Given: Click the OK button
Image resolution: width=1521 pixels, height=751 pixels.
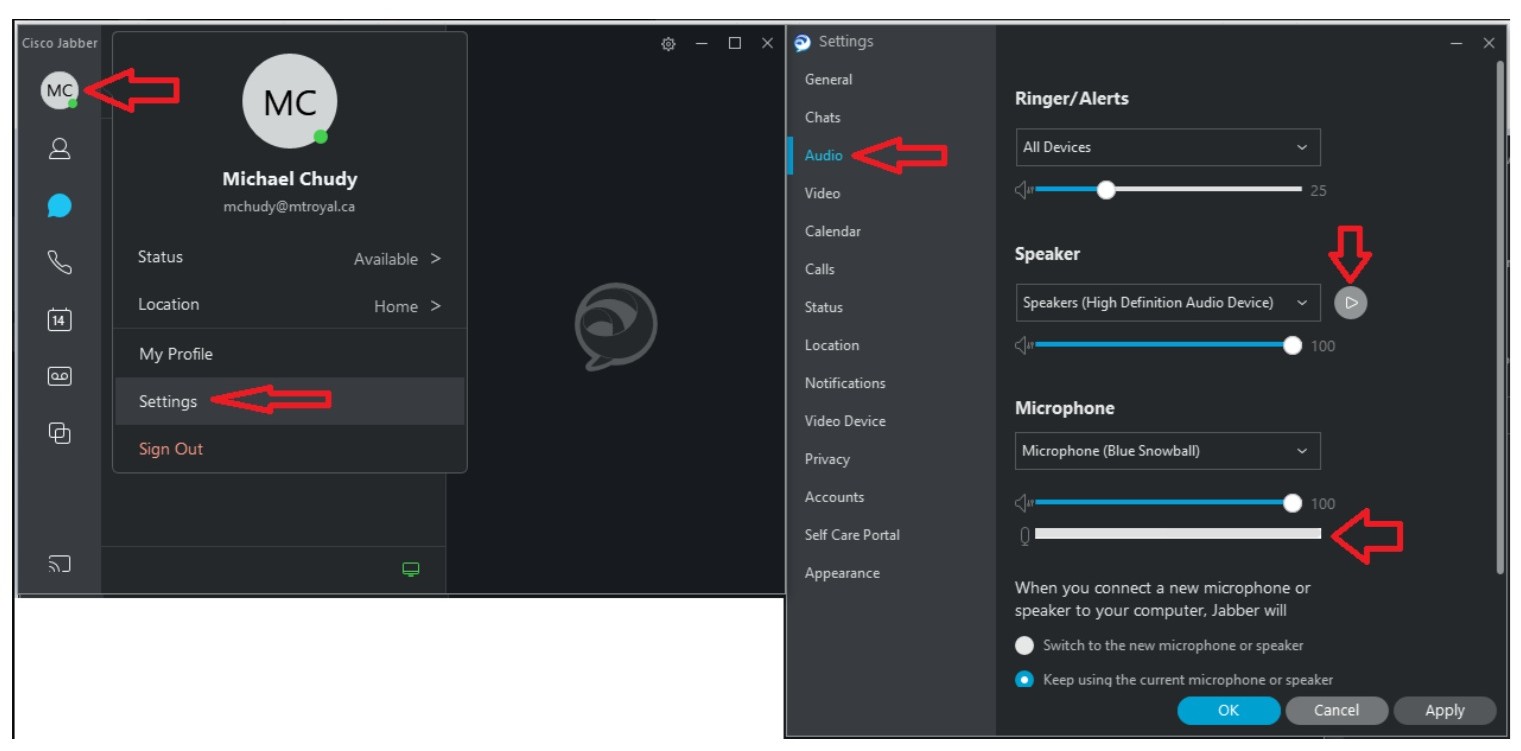Looking at the screenshot, I should [1228, 710].
